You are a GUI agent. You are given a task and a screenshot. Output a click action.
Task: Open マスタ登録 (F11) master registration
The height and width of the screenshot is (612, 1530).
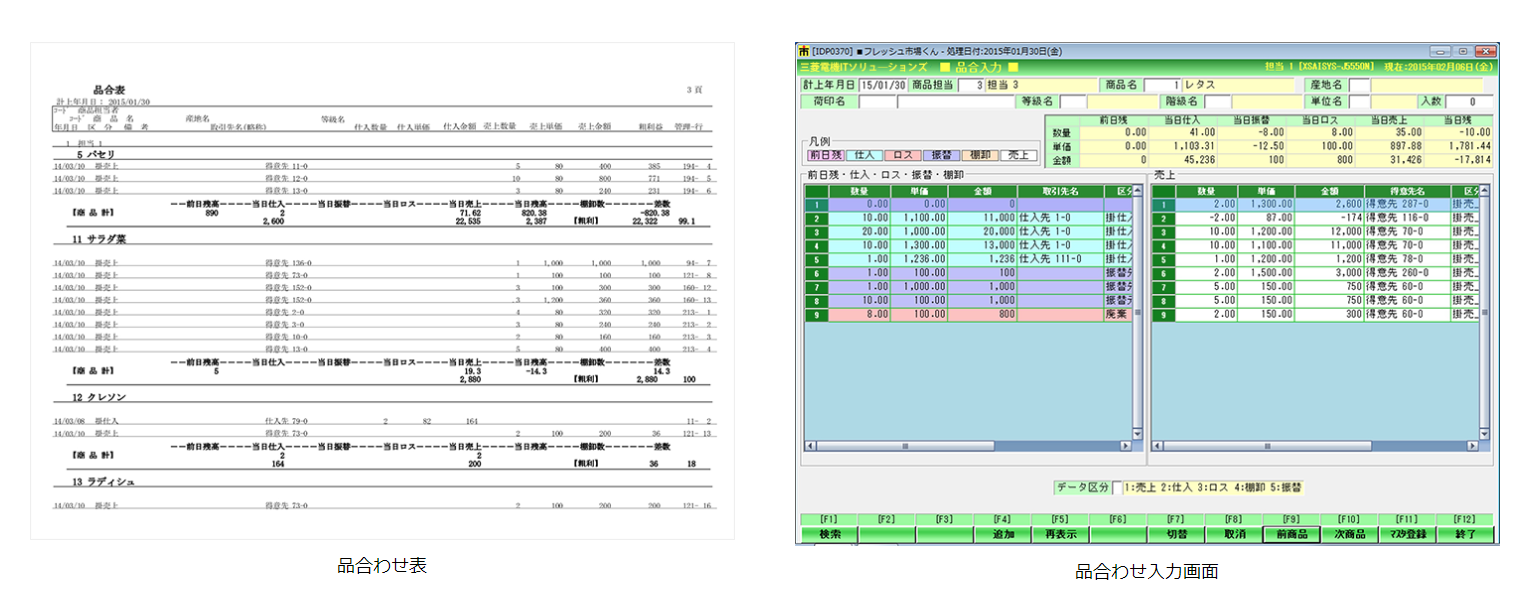click(x=1408, y=534)
